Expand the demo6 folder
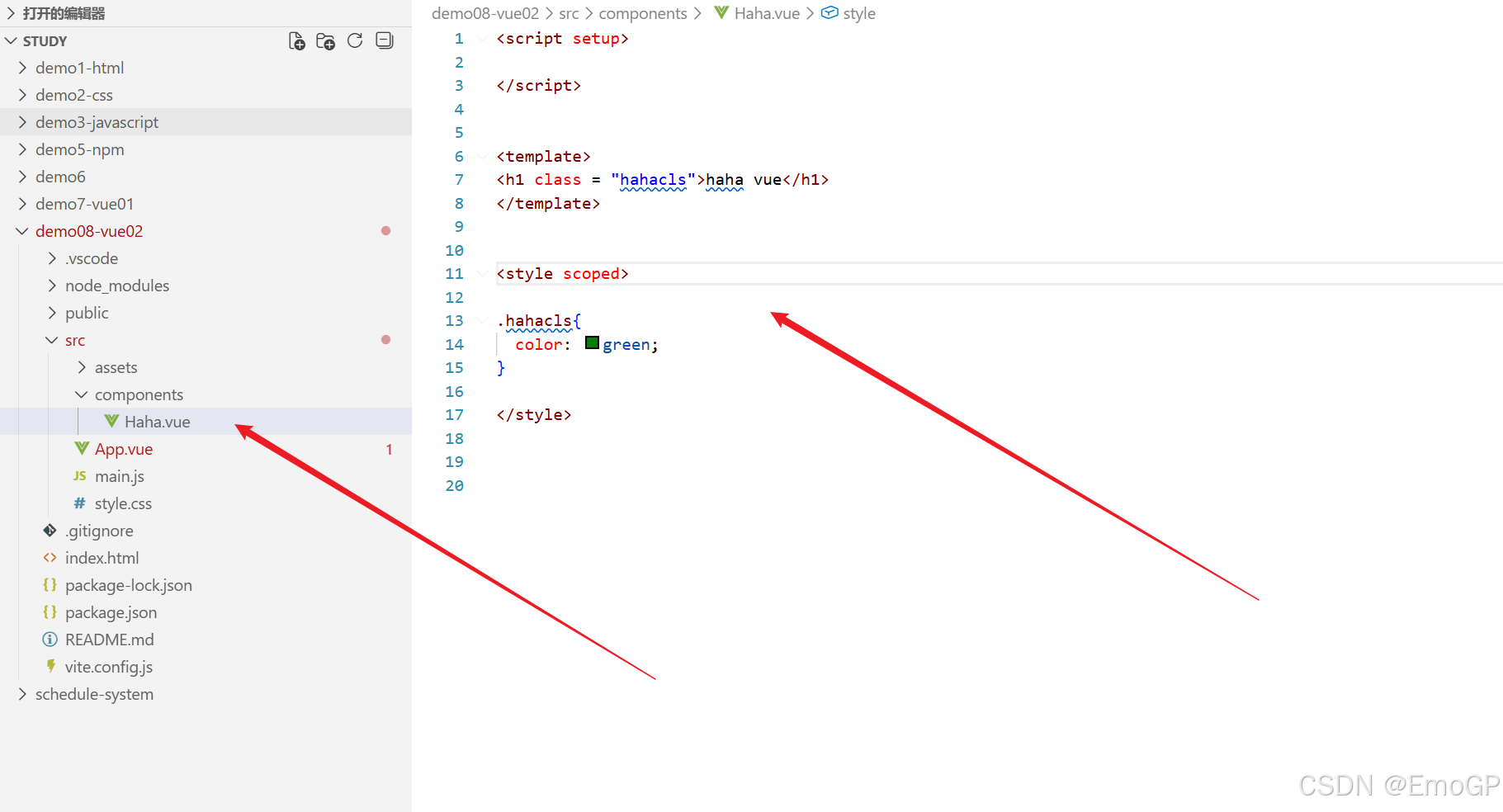The height and width of the screenshot is (812, 1503). click(x=22, y=177)
